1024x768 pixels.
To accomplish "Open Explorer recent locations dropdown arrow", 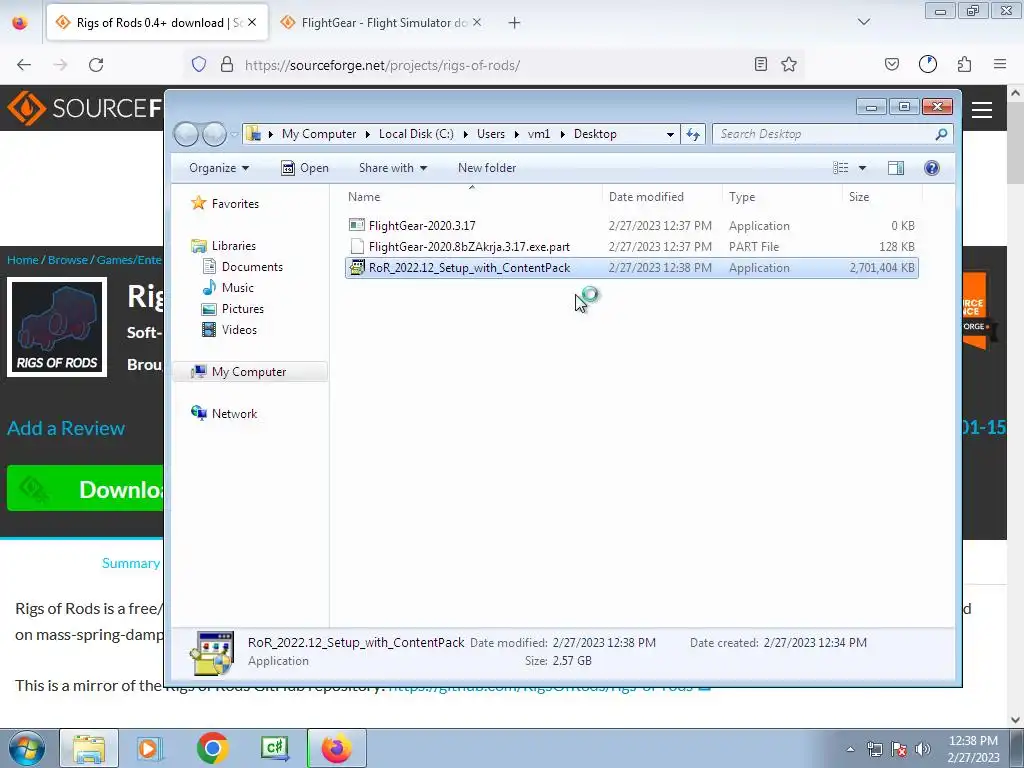I will tap(234, 135).
